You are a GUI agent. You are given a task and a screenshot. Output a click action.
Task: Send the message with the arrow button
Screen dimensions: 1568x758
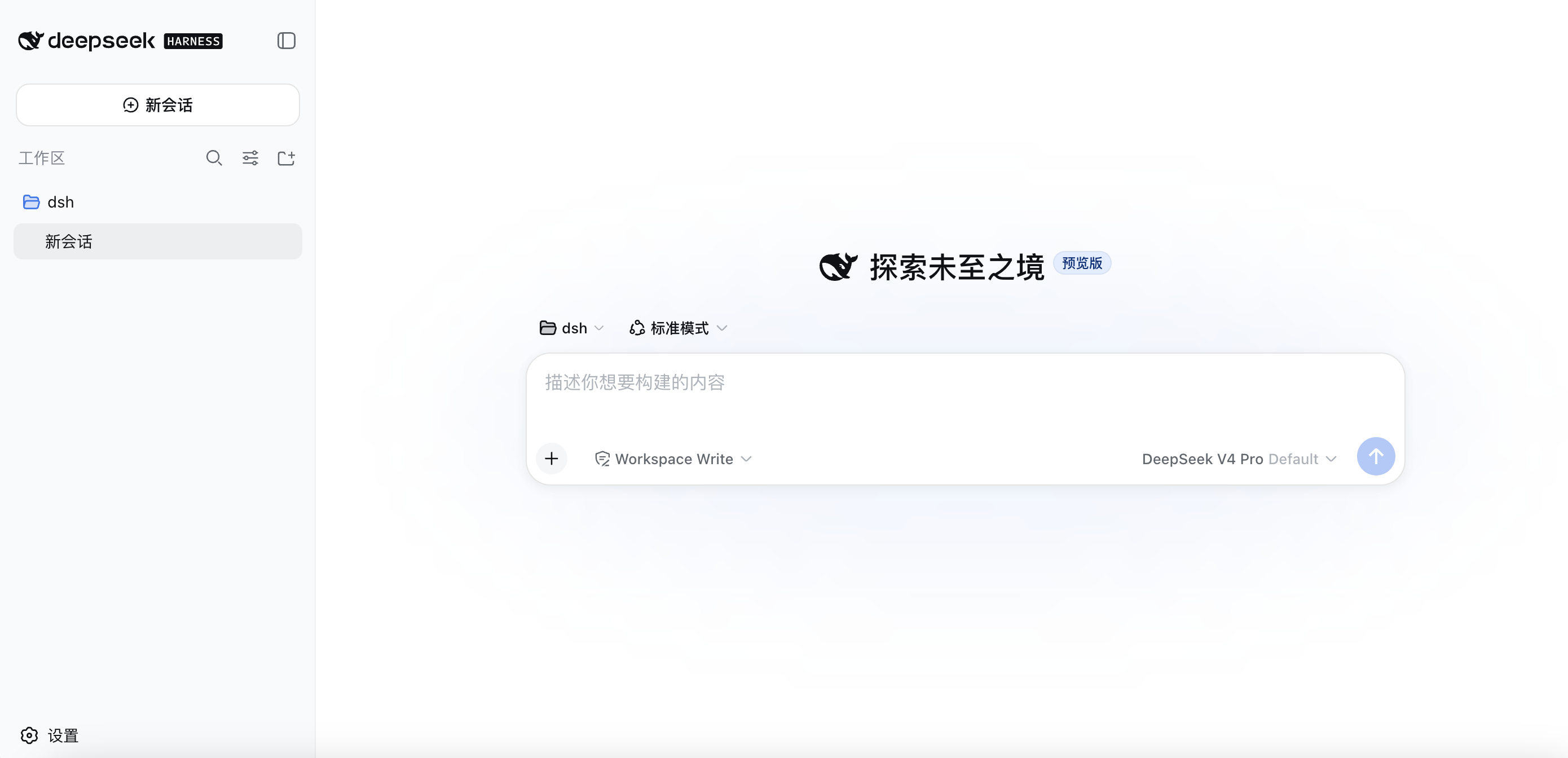coord(1376,457)
